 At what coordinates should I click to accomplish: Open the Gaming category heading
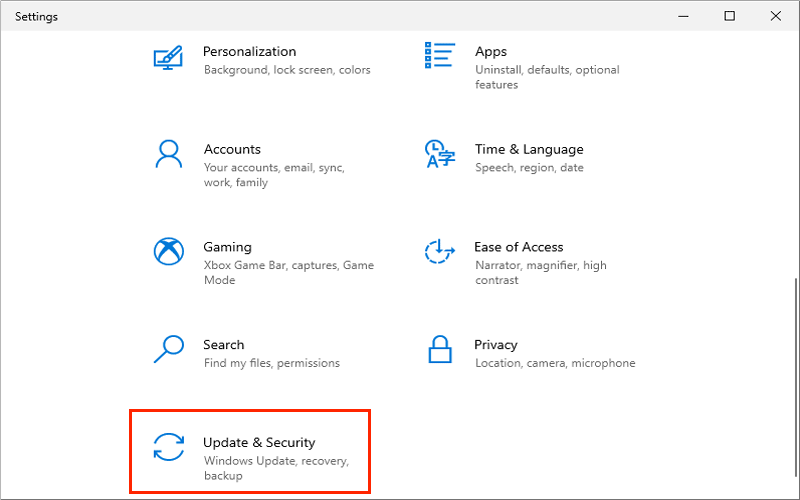point(228,247)
